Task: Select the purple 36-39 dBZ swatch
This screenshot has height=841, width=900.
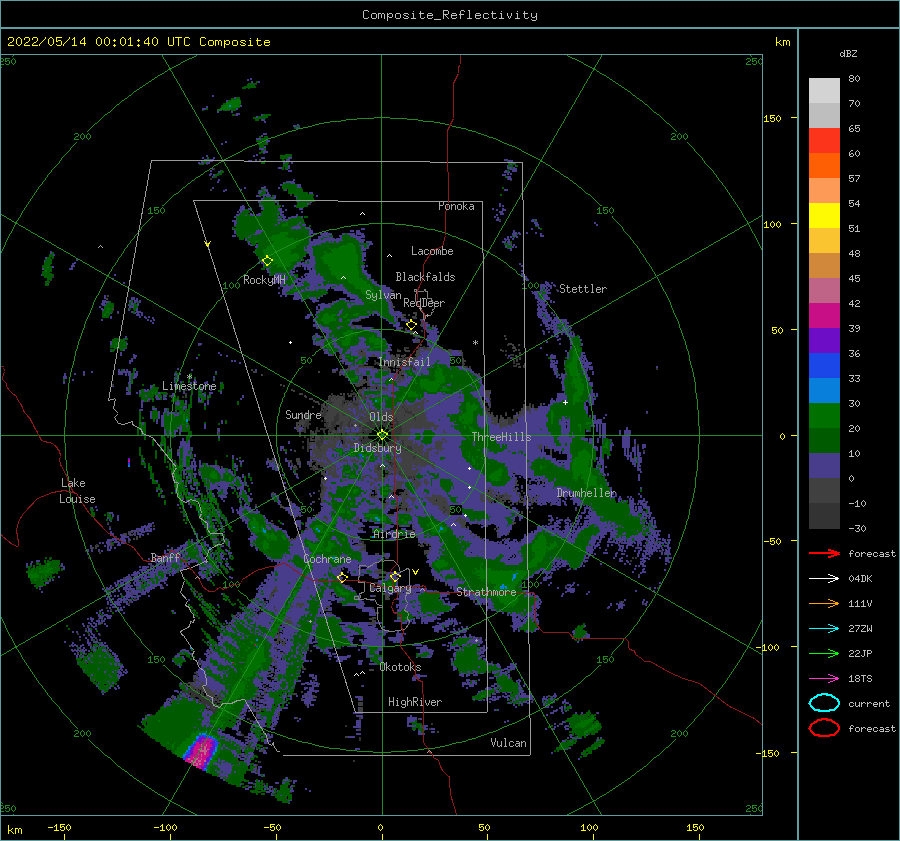Action: (x=824, y=341)
